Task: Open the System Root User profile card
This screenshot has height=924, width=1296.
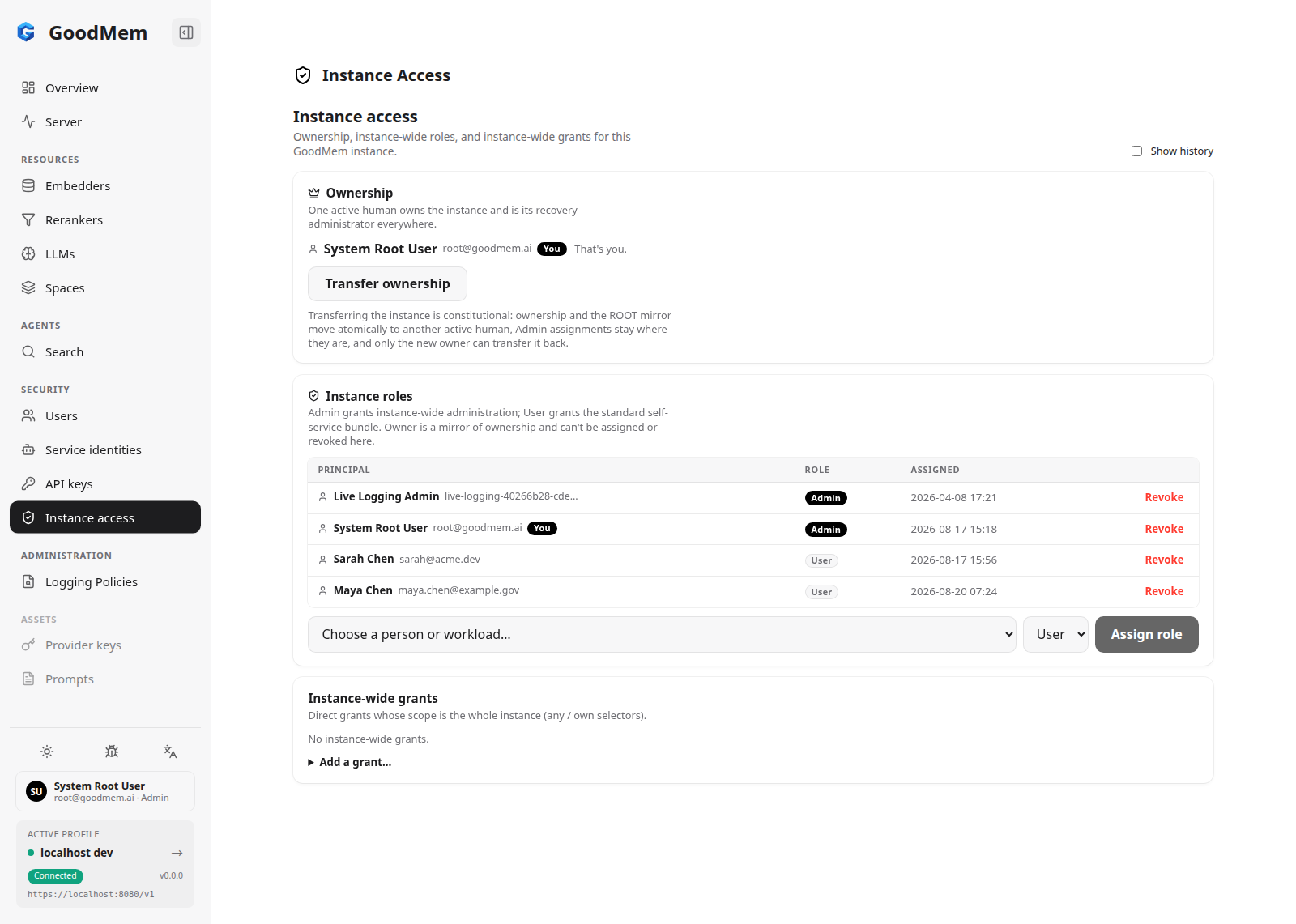Action: 105,791
